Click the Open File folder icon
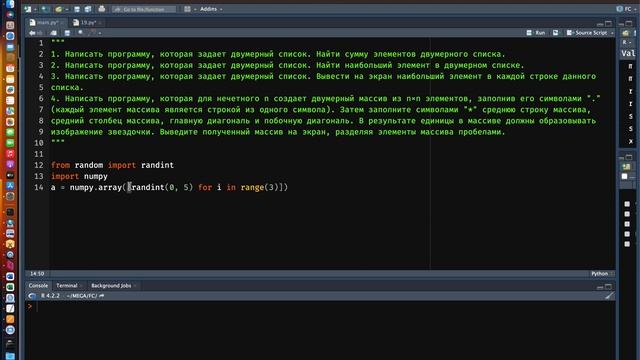 pyautogui.click(x=59, y=9)
